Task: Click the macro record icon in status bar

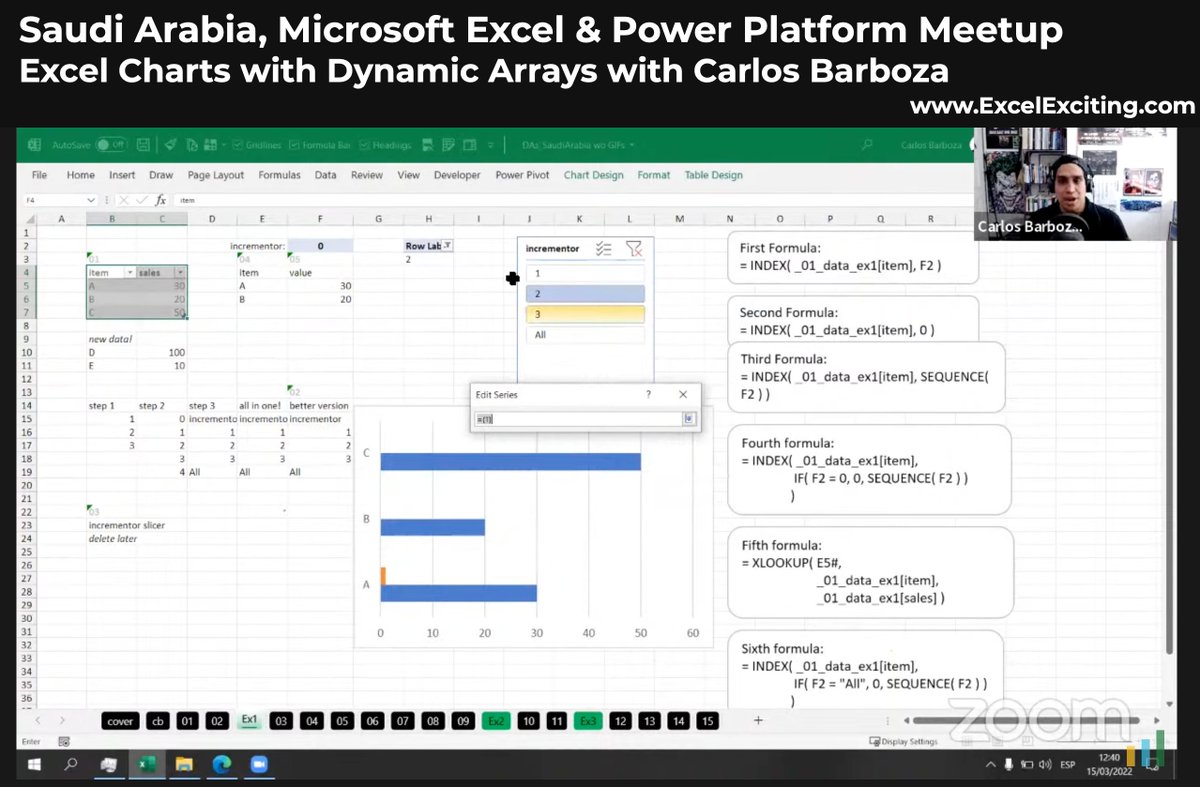Action: pos(64,741)
